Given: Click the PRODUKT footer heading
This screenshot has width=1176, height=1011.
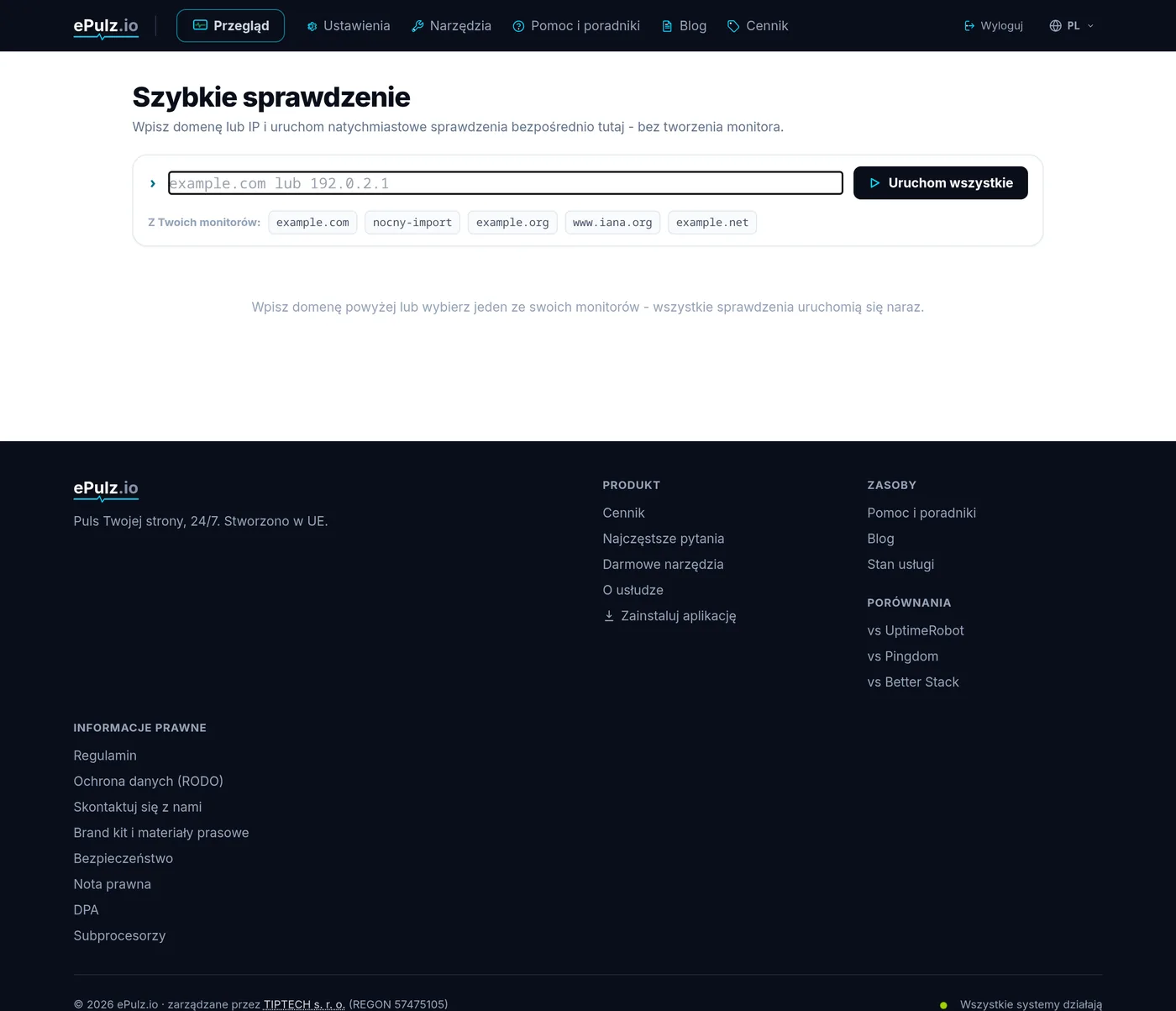Looking at the screenshot, I should click(632, 485).
